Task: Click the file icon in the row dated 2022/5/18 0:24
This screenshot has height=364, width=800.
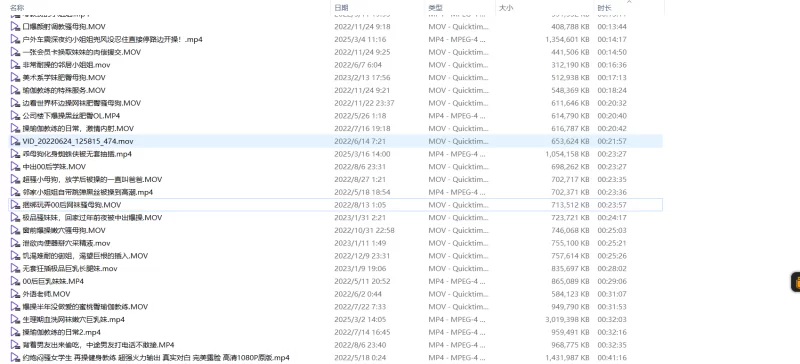Action: (15, 358)
